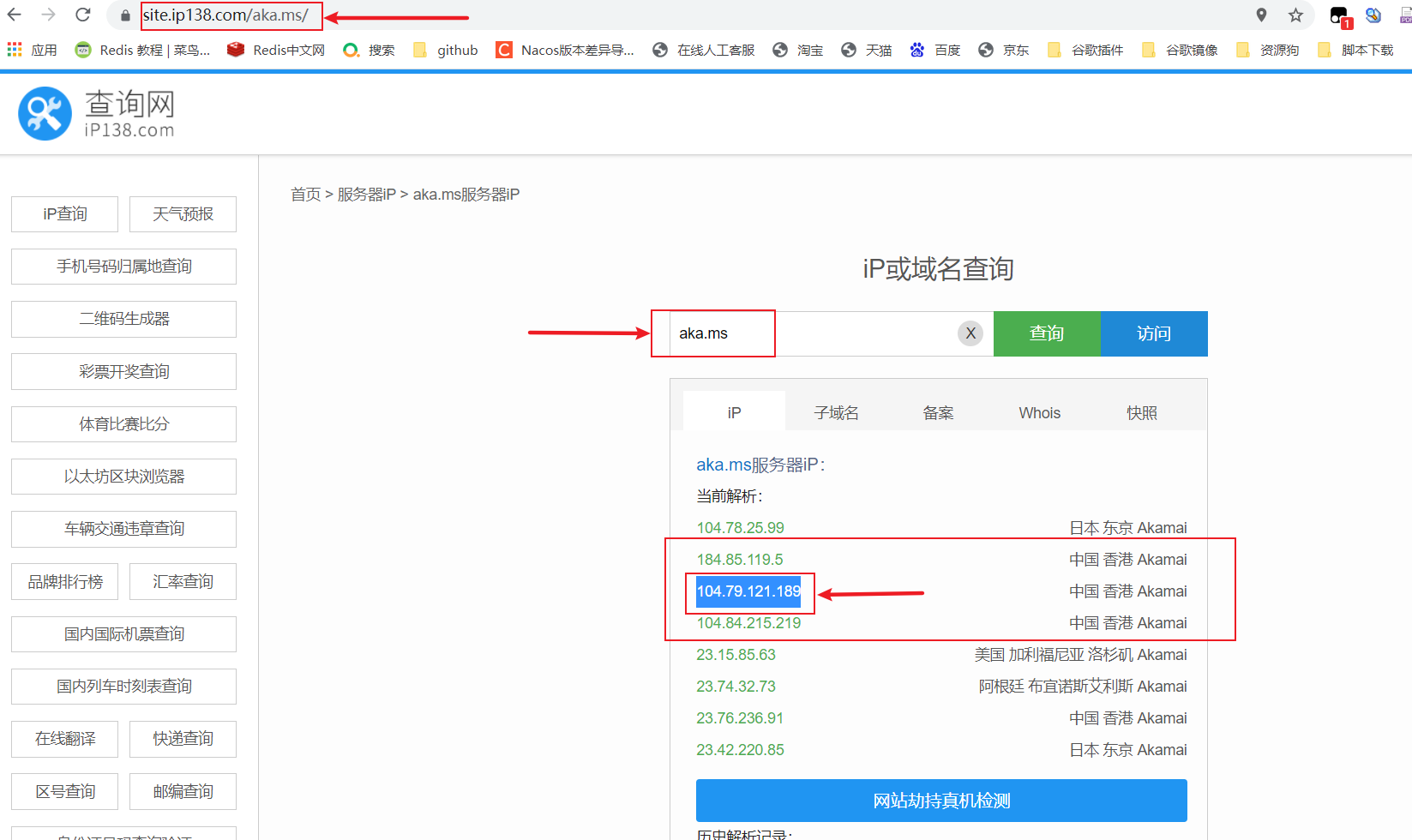Open 彩票开奖查询 in sidebar
Image resolution: width=1412 pixels, height=840 pixels.
point(123,371)
